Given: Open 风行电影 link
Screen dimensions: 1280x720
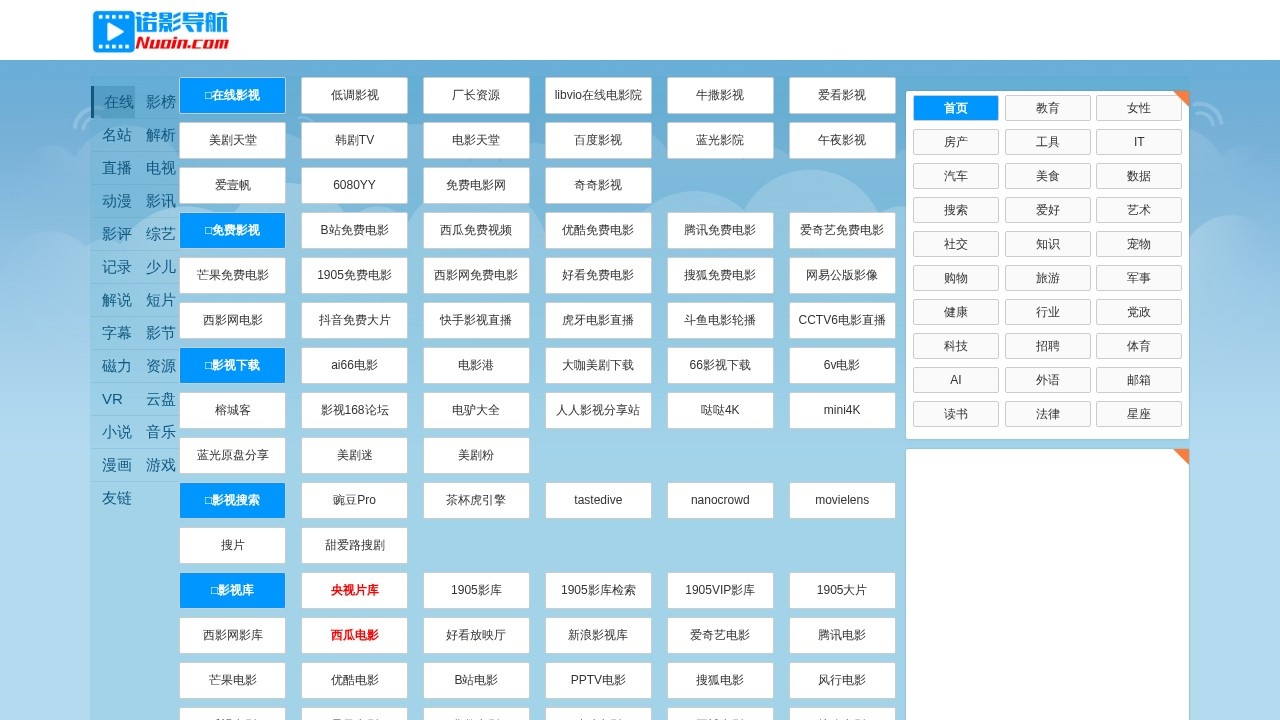Looking at the screenshot, I should (x=842, y=681).
